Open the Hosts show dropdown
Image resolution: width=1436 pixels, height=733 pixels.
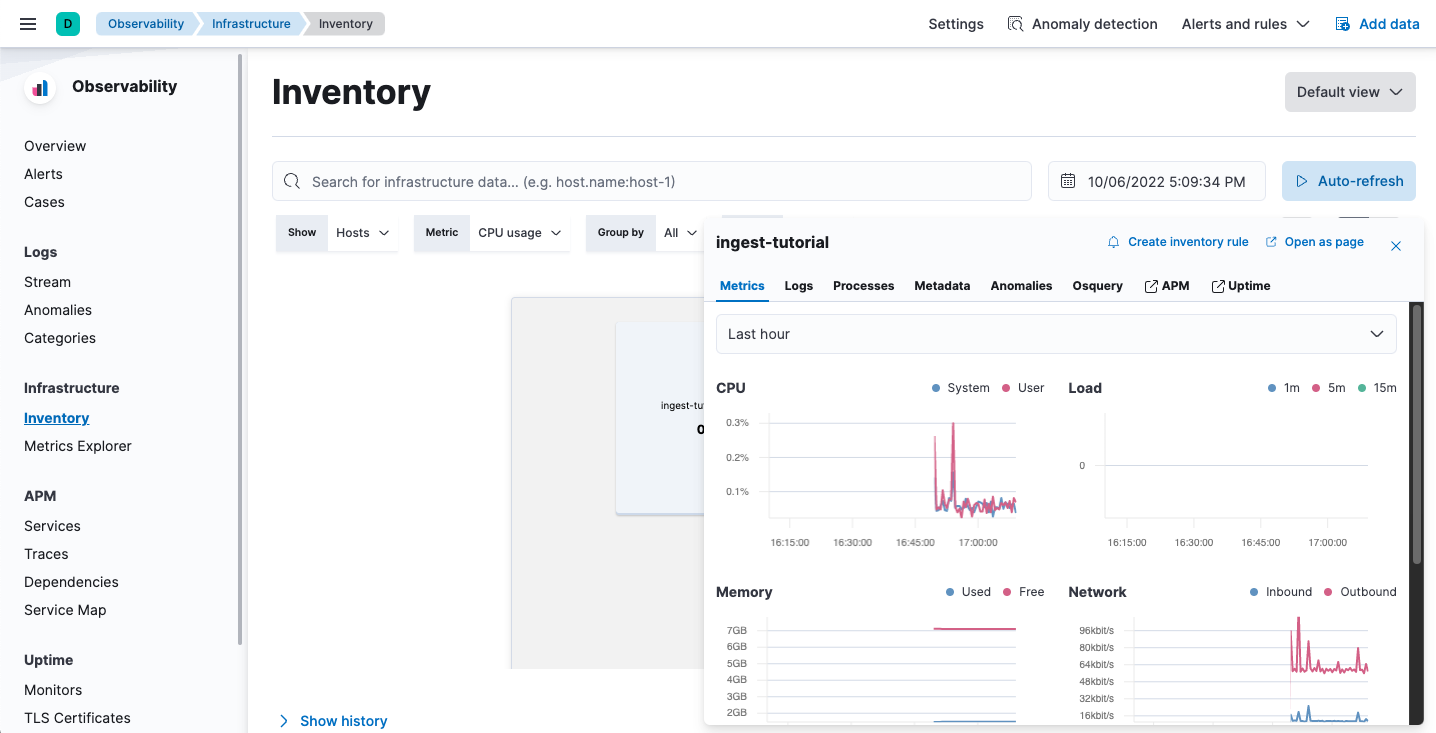click(362, 232)
